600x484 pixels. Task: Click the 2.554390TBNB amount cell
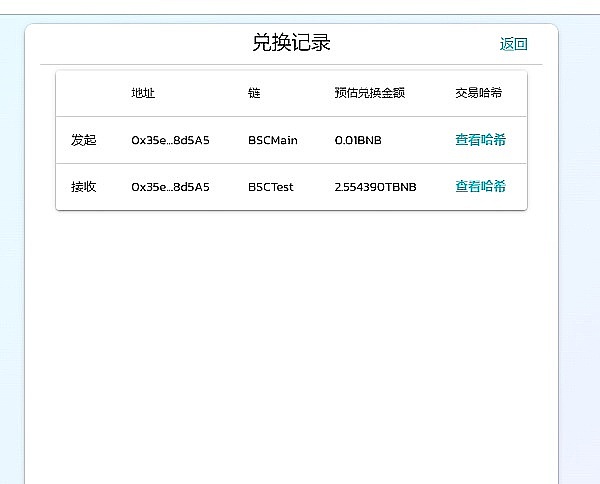(x=375, y=187)
